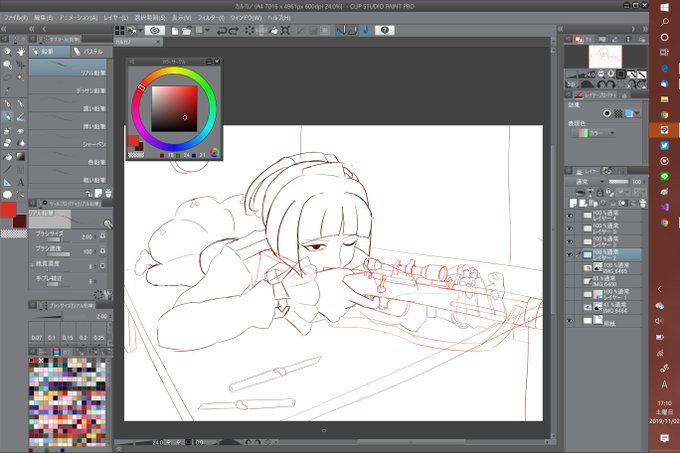Select the auto select magic wand tool
680x453 pixels.
[20, 78]
